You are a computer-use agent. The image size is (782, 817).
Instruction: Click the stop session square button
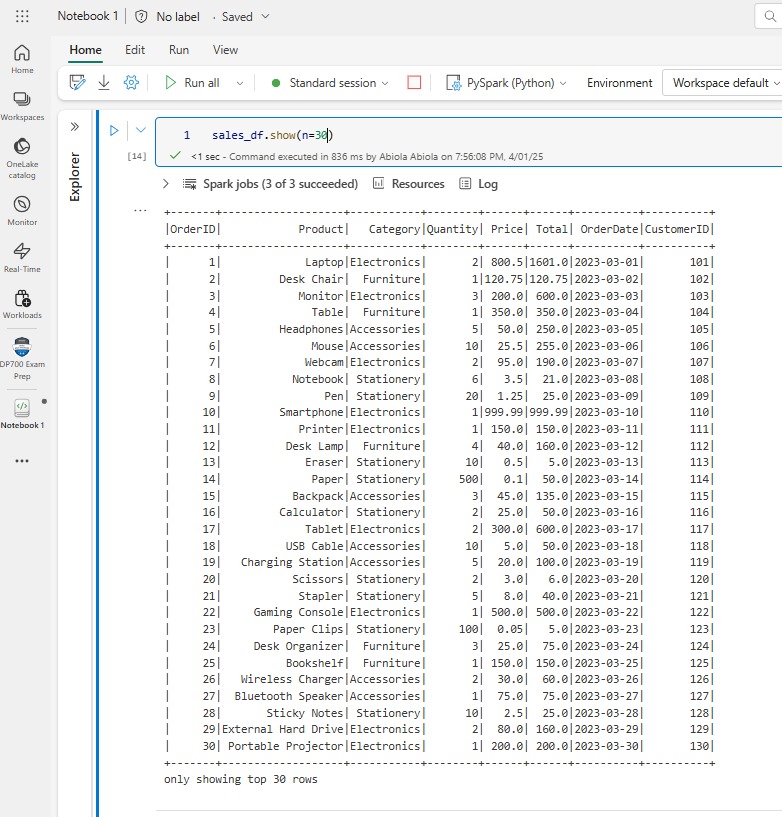[414, 83]
